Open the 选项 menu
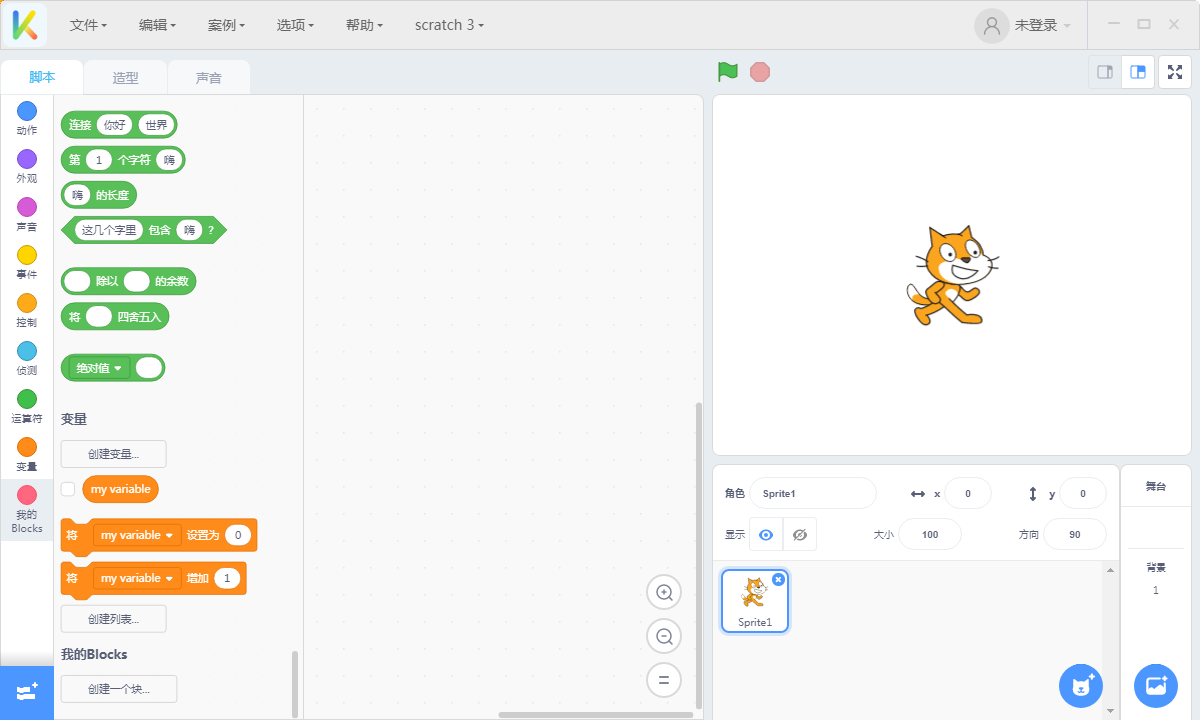Screen dimensions: 1200x720 click(295, 25)
